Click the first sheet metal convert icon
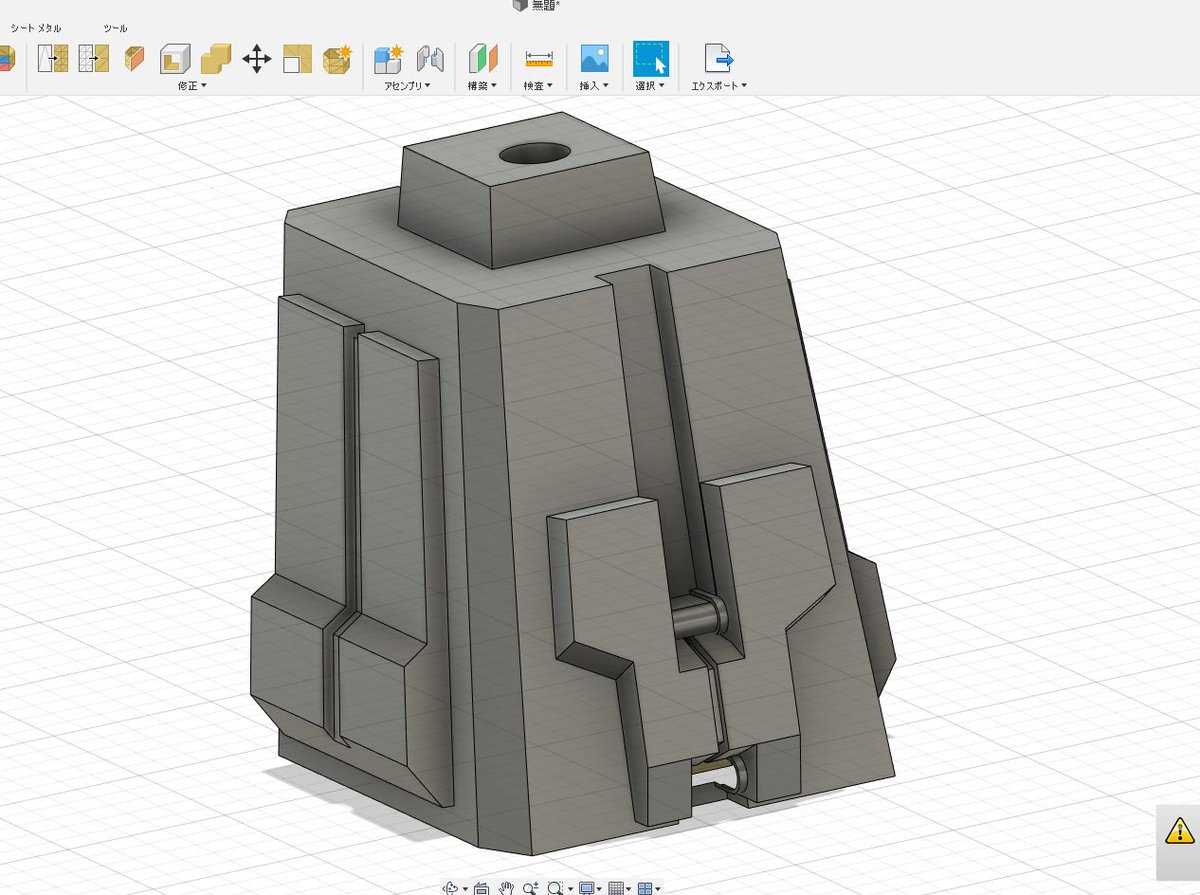The height and width of the screenshot is (895, 1200). 52,59
